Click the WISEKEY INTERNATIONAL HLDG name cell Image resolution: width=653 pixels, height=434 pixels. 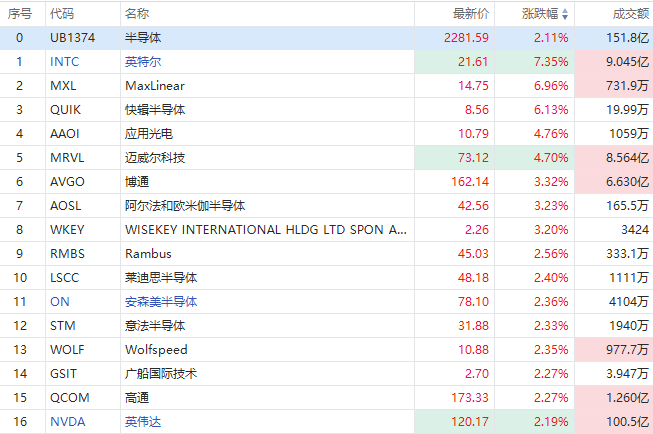[x=266, y=229]
